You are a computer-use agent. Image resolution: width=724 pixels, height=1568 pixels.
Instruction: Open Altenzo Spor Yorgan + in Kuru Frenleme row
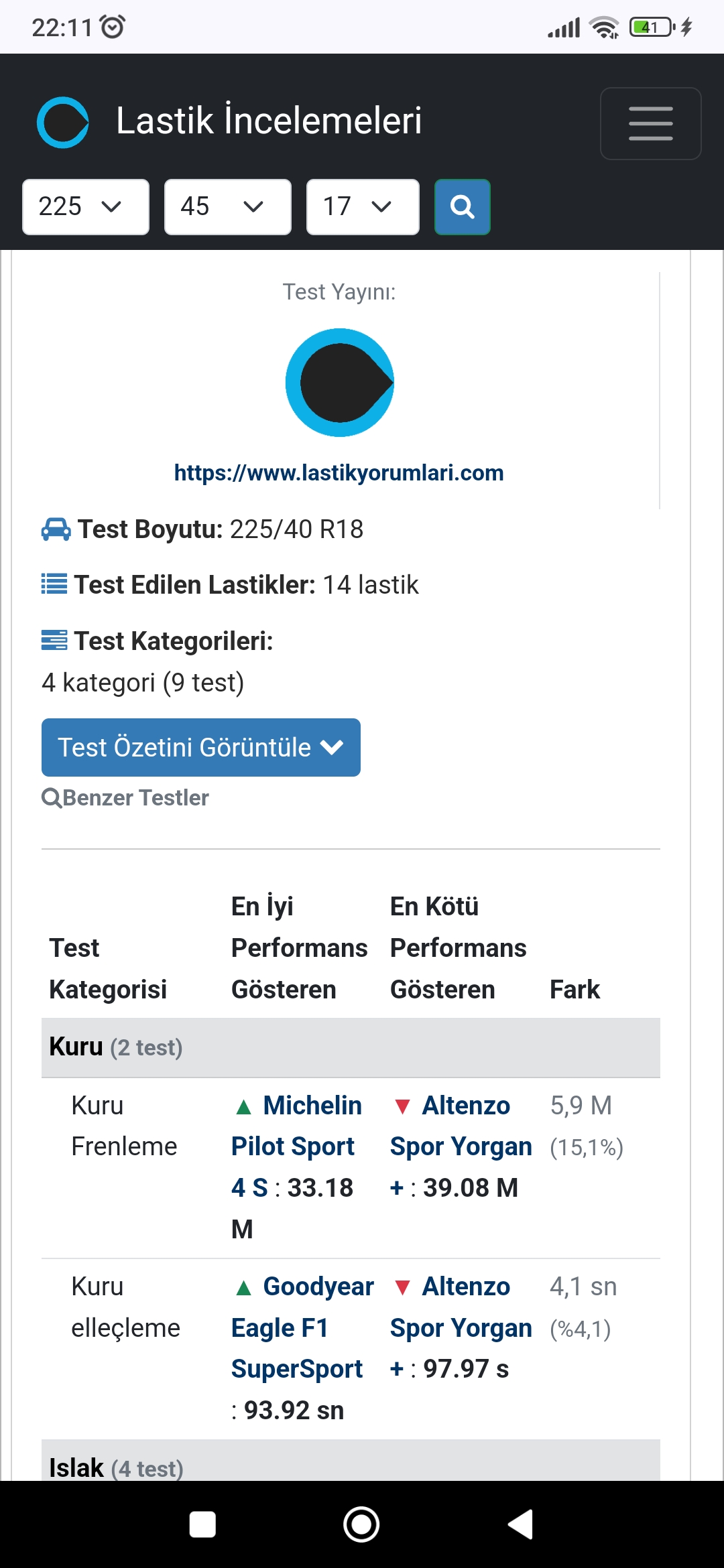[461, 1147]
